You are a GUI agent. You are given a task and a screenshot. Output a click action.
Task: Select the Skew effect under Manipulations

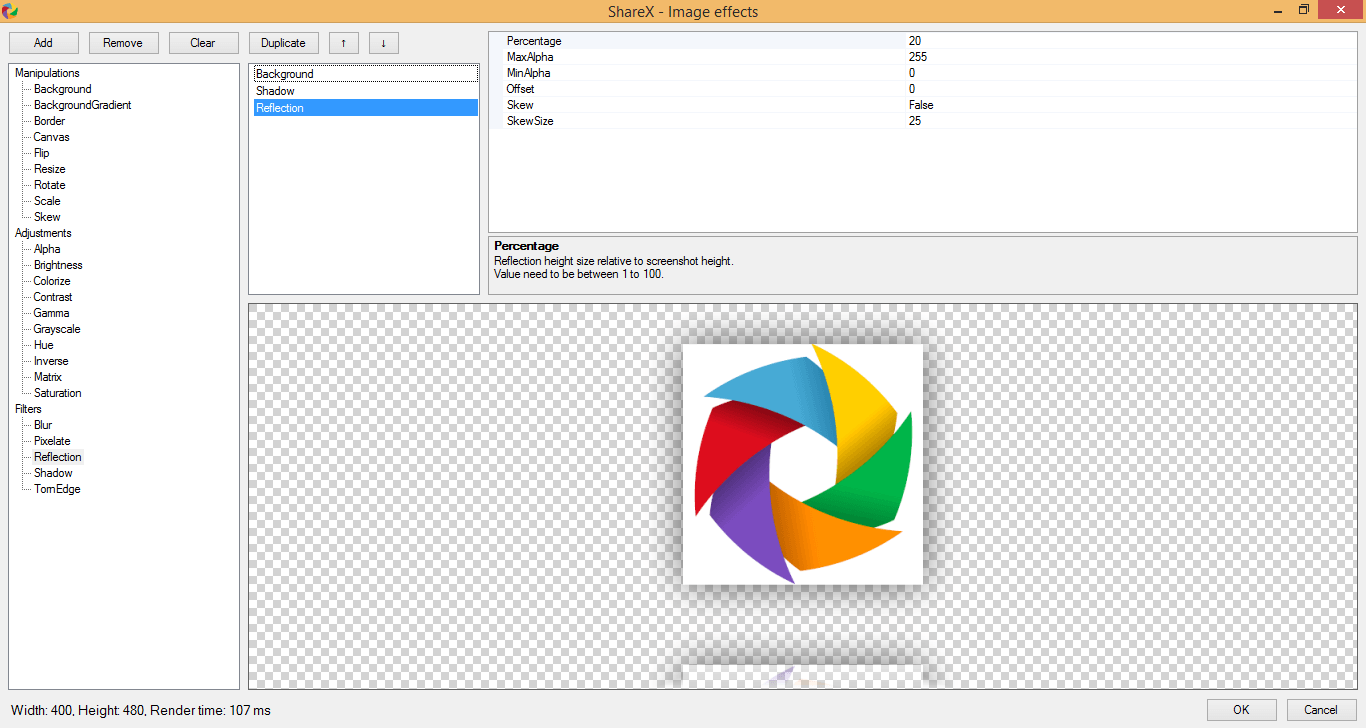click(47, 217)
